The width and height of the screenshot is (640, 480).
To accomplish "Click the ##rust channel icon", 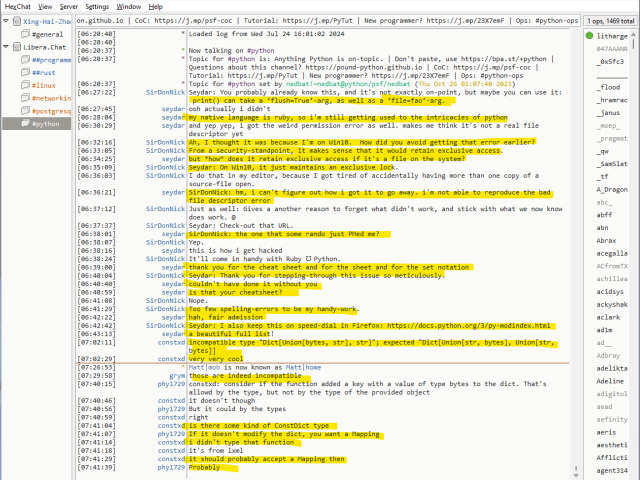I will [x=25, y=72].
